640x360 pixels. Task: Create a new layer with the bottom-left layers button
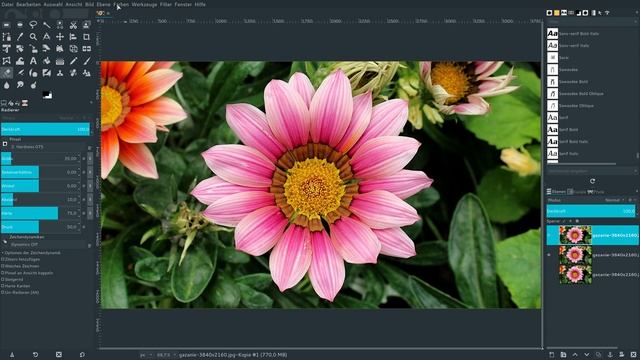(551, 355)
